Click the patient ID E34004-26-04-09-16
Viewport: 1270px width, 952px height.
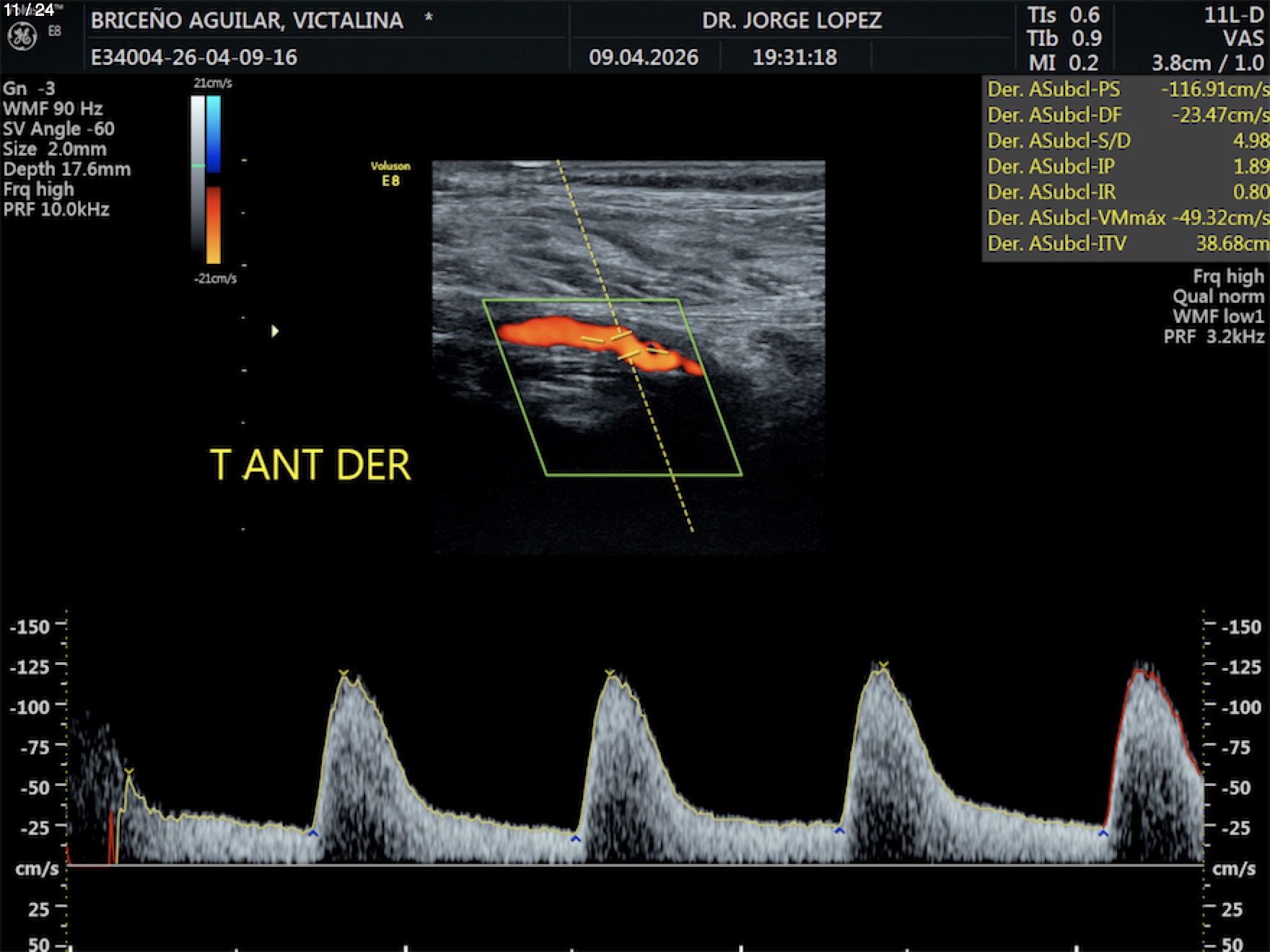coord(194,57)
